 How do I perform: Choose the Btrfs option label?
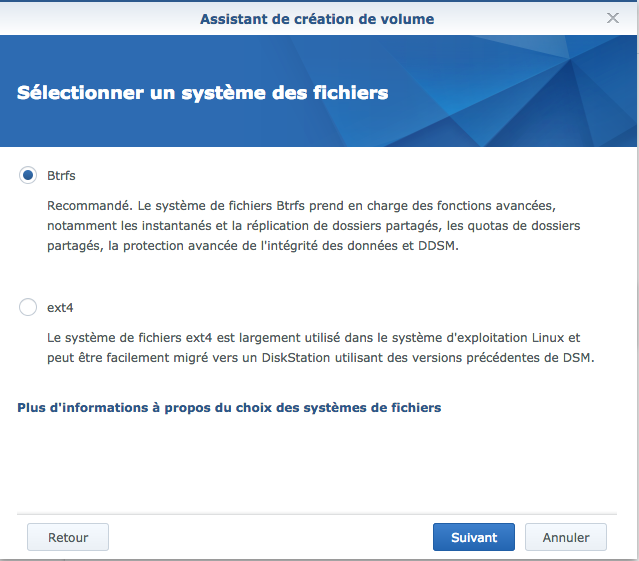61,176
